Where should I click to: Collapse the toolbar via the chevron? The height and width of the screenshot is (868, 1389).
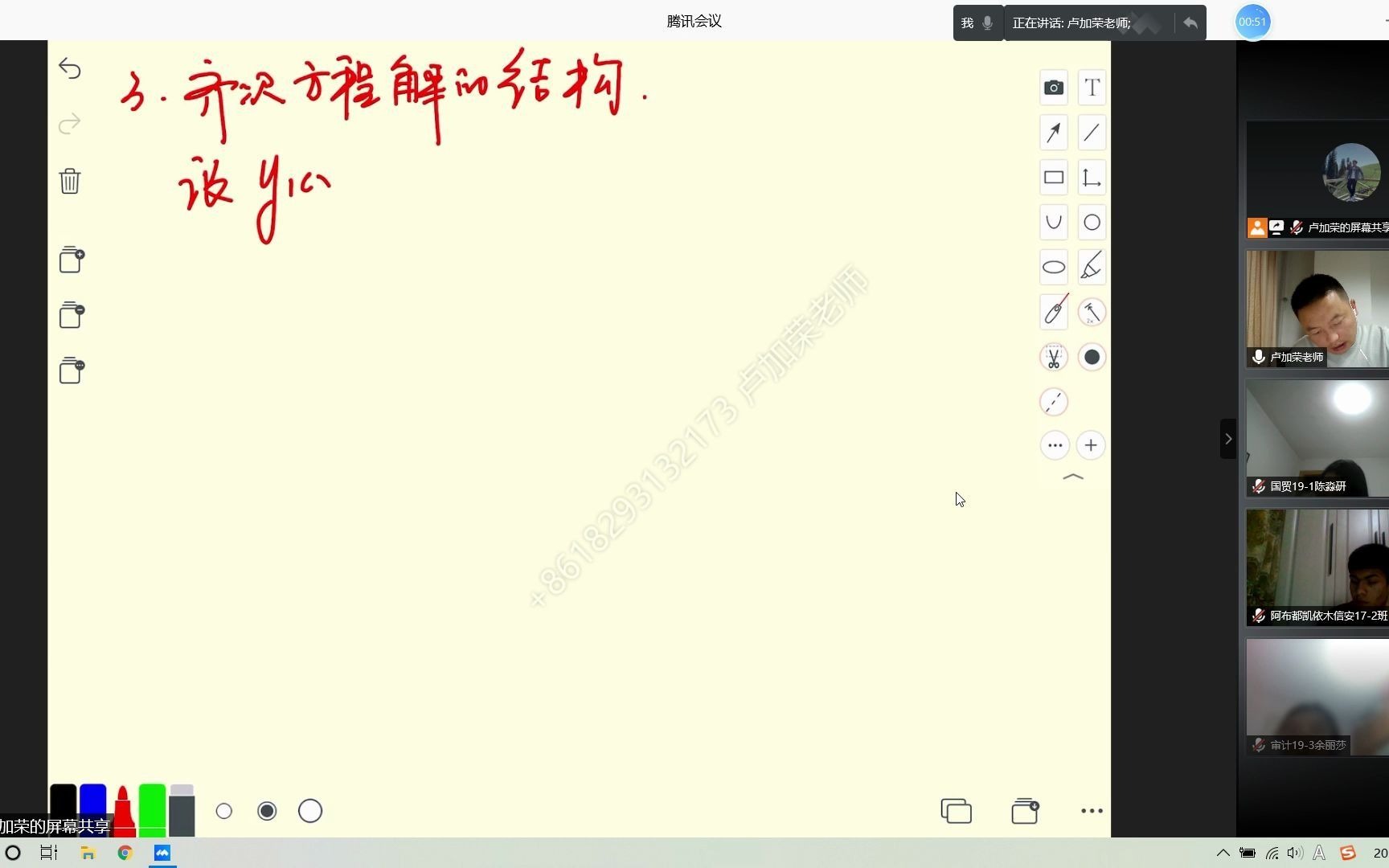(x=1073, y=477)
